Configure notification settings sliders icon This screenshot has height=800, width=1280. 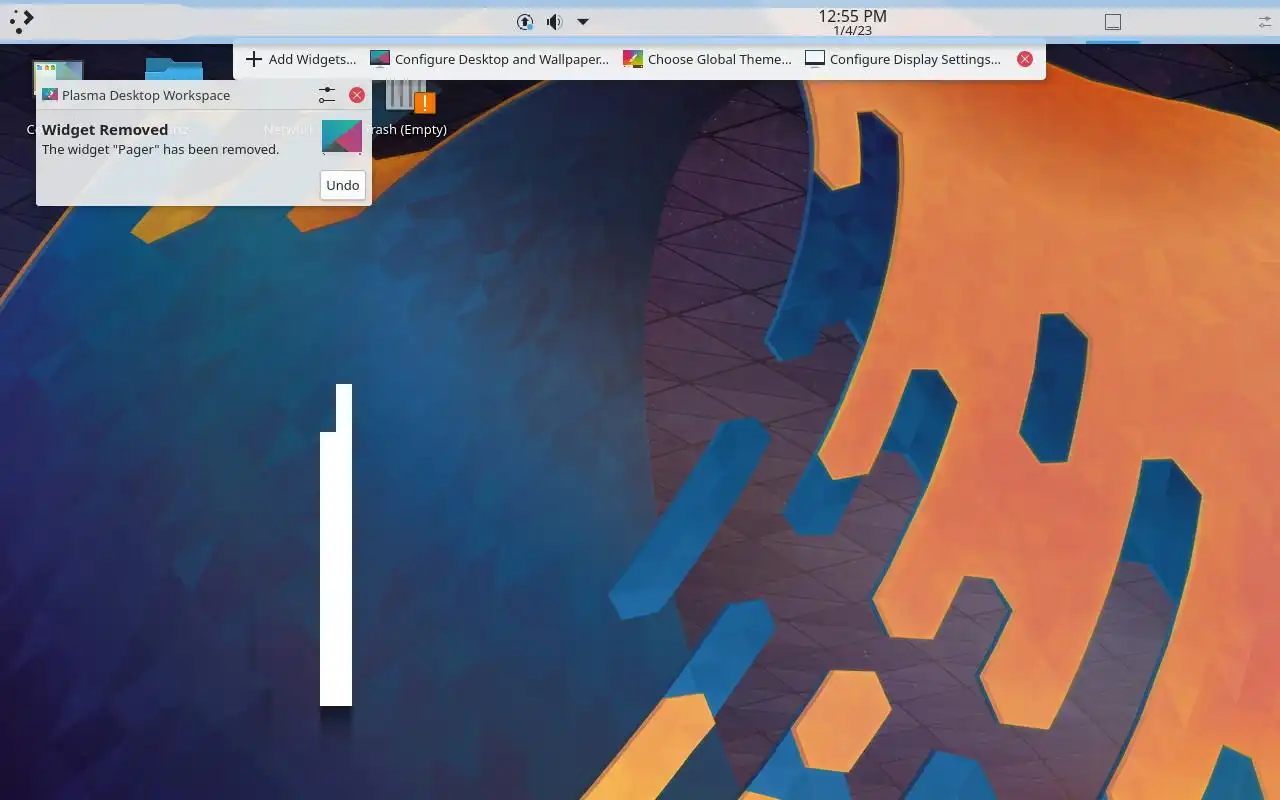click(327, 95)
